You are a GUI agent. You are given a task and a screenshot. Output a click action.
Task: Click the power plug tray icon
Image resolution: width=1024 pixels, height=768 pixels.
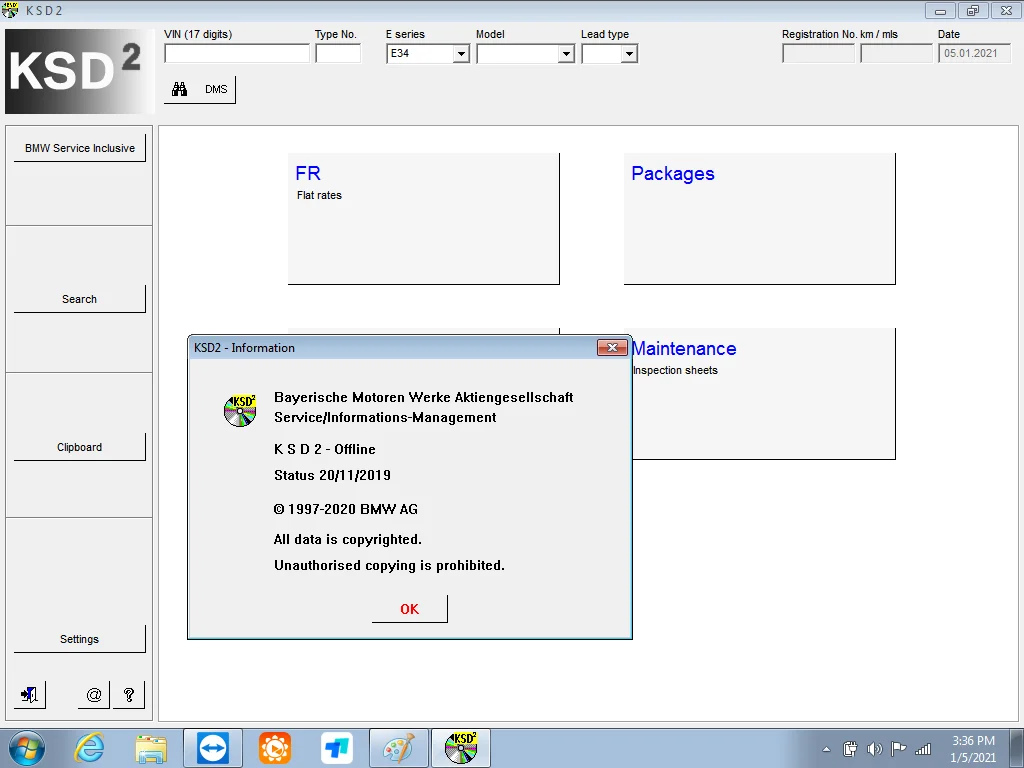[850, 749]
